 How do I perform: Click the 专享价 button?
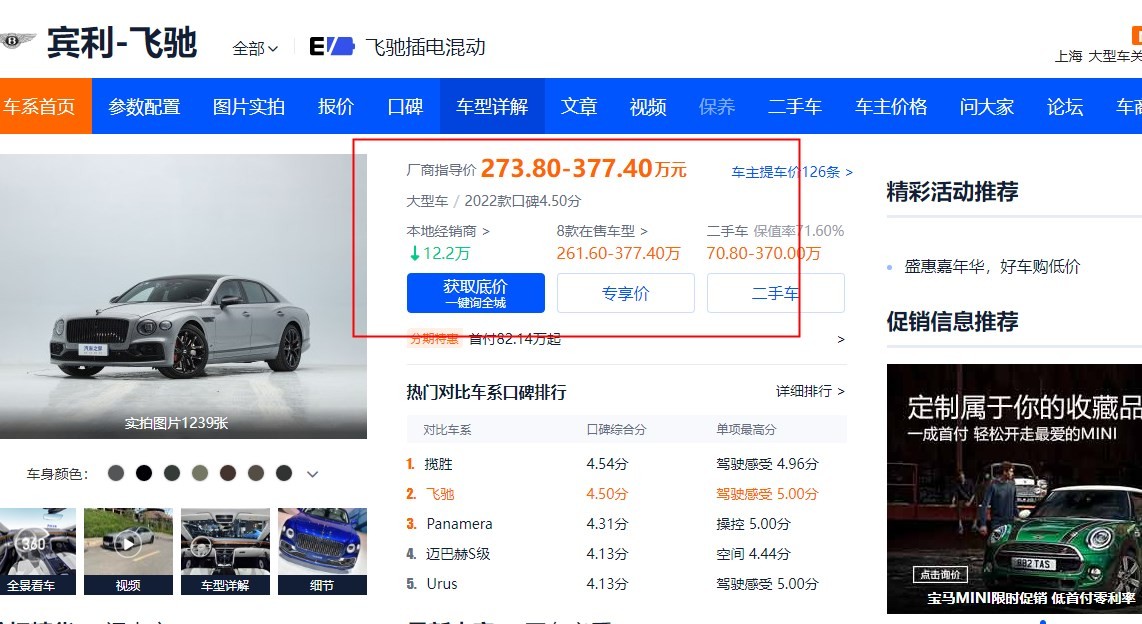click(x=625, y=294)
